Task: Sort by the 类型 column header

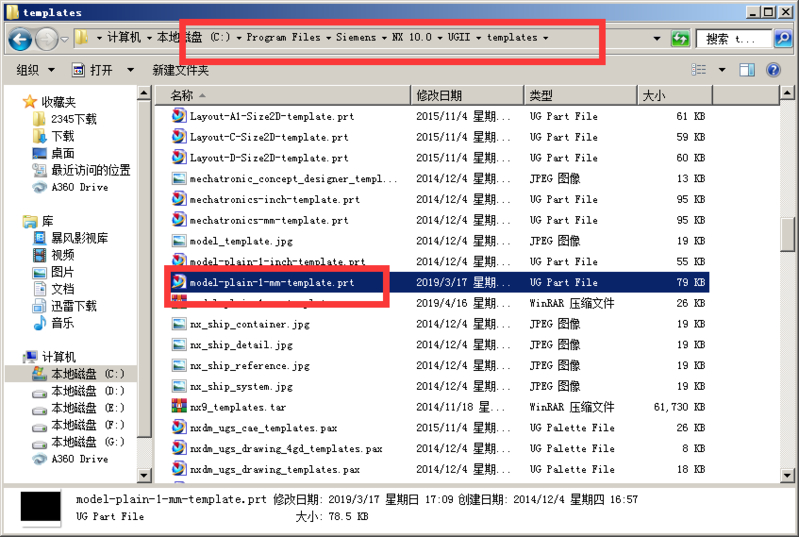Action: [x=580, y=95]
